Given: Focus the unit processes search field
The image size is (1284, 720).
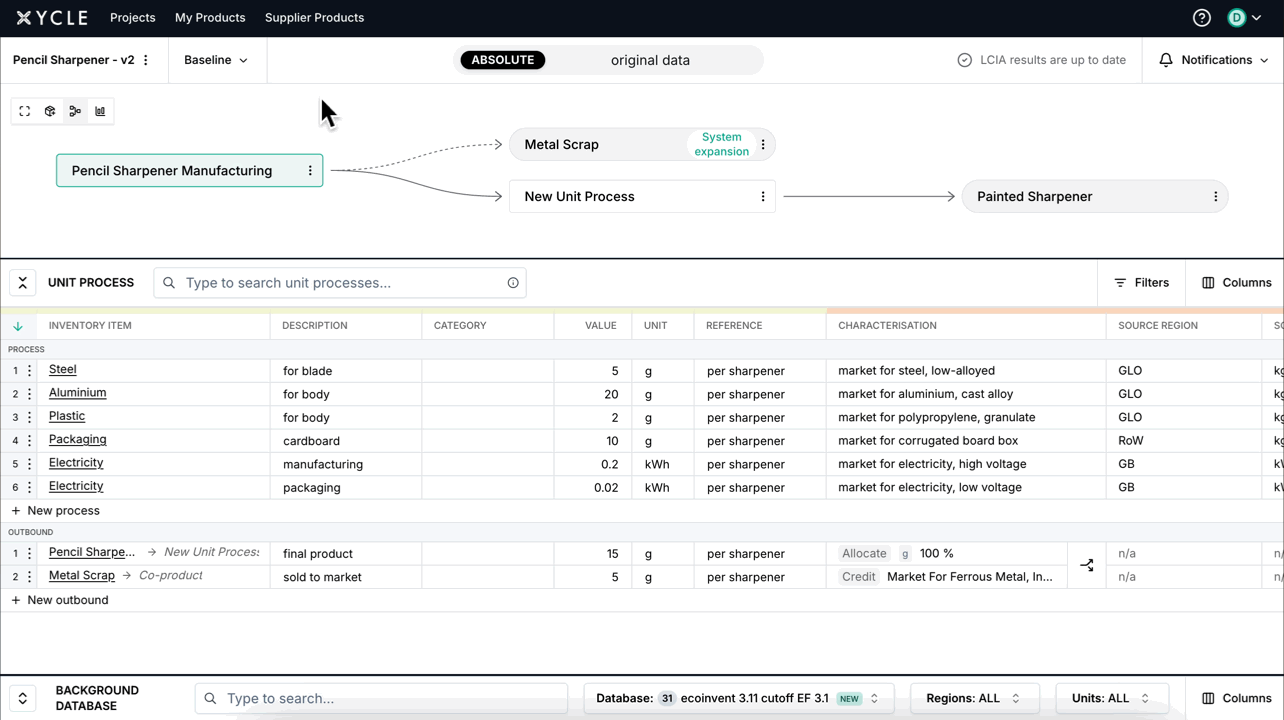Looking at the screenshot, I should coord(340,283).
